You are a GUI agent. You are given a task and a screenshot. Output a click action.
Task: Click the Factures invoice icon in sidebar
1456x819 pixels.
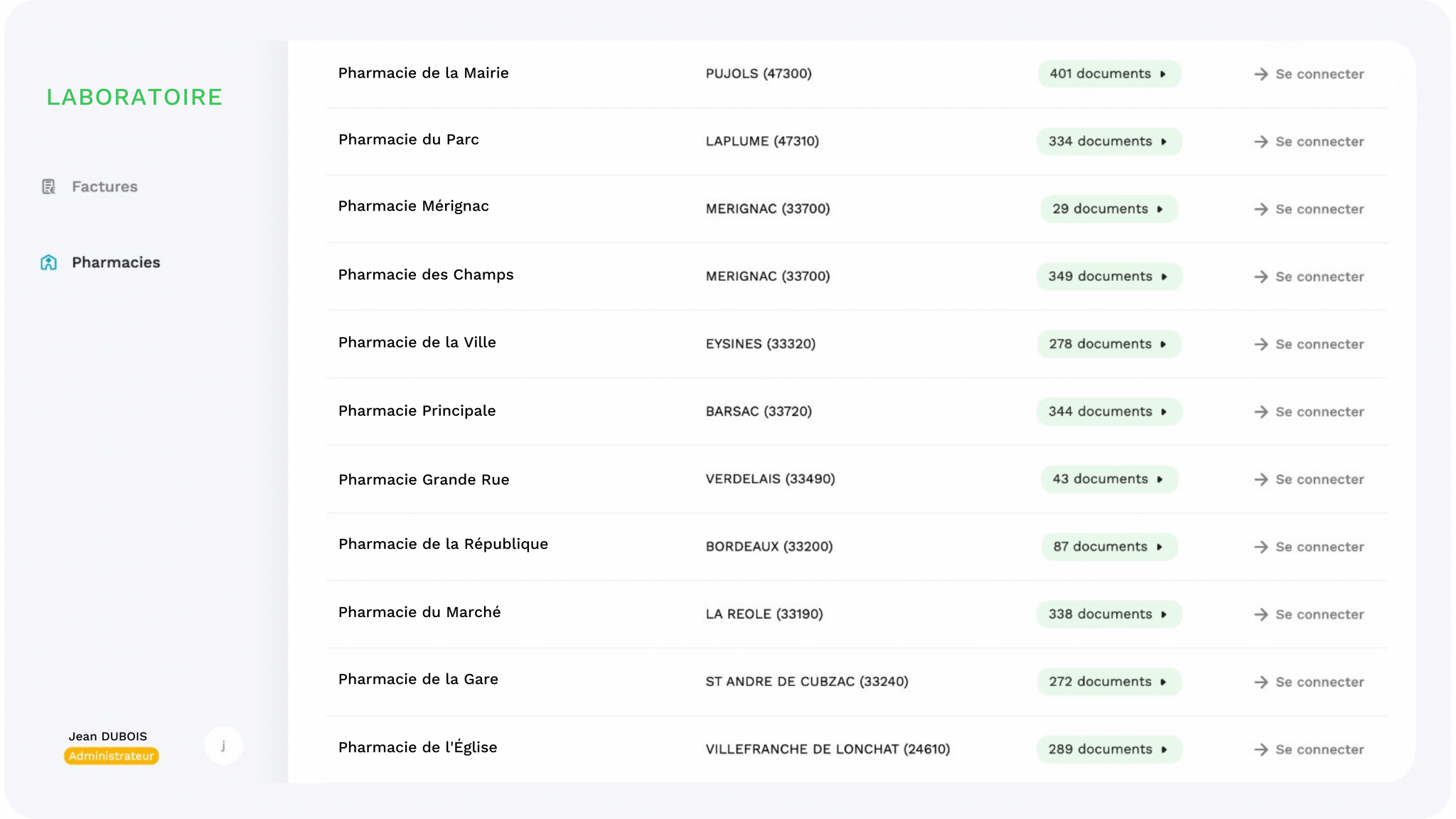pyautogui.click(x=48, y=187)
